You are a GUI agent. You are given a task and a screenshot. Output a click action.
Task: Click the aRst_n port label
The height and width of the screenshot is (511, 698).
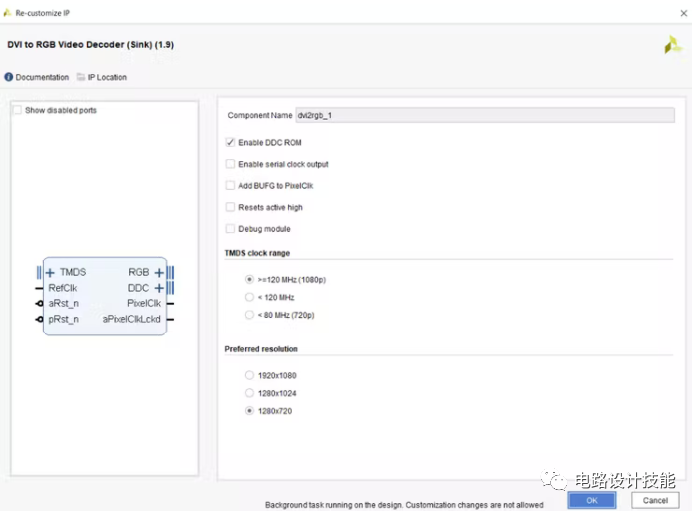(x=64, y=304)
